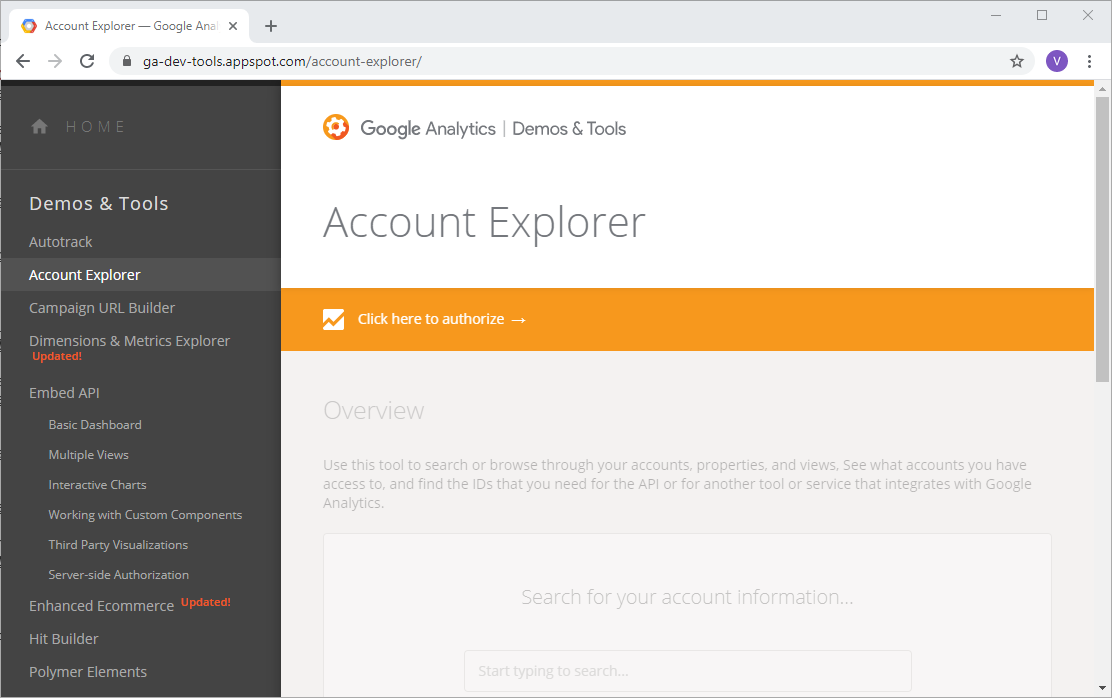Open the Embed API section
Screen dimensions: 1112x698
pyautogui.click(x=65, y=393)
